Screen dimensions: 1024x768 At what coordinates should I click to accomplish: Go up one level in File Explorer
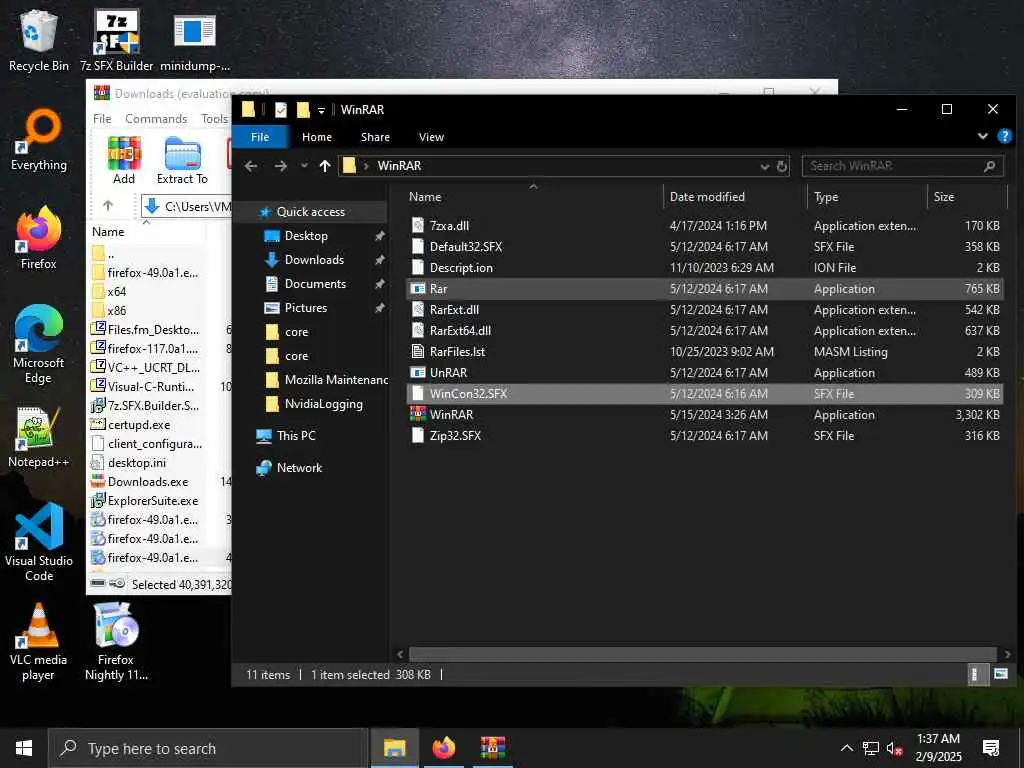coord(325,166)
